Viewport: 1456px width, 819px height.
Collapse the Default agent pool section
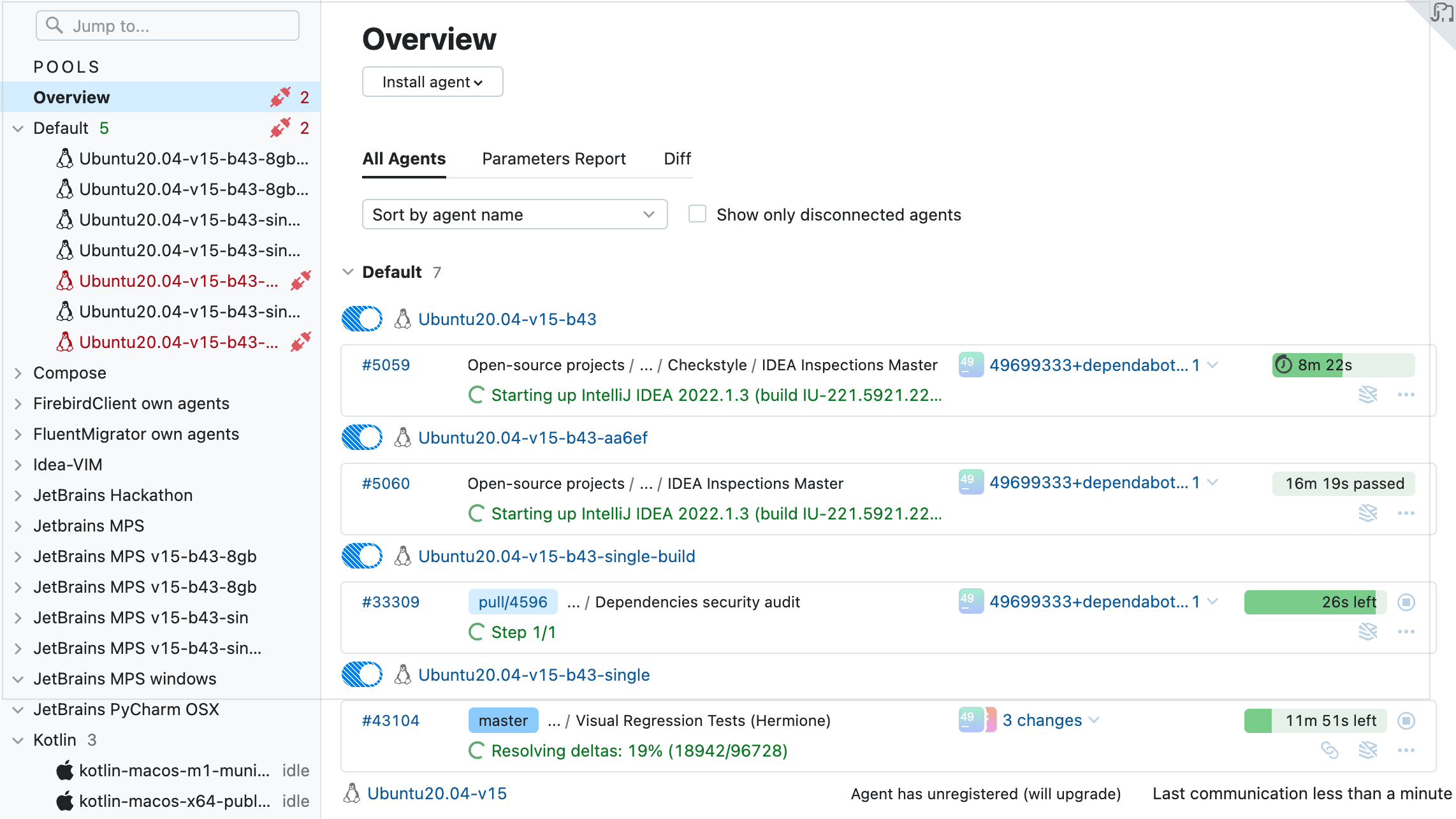[348, 272]
